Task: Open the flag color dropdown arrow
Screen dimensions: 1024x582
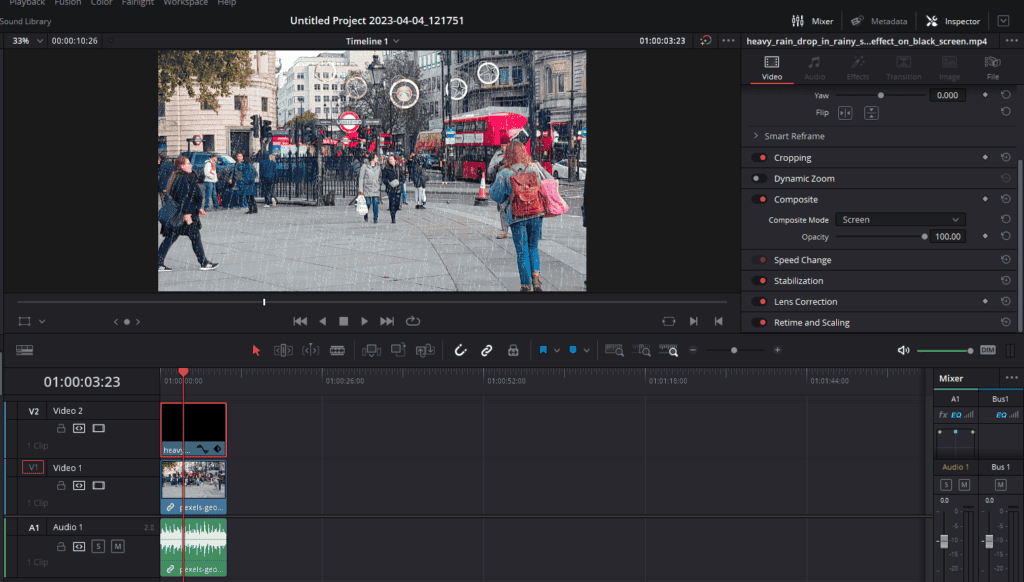Action: 557,351
